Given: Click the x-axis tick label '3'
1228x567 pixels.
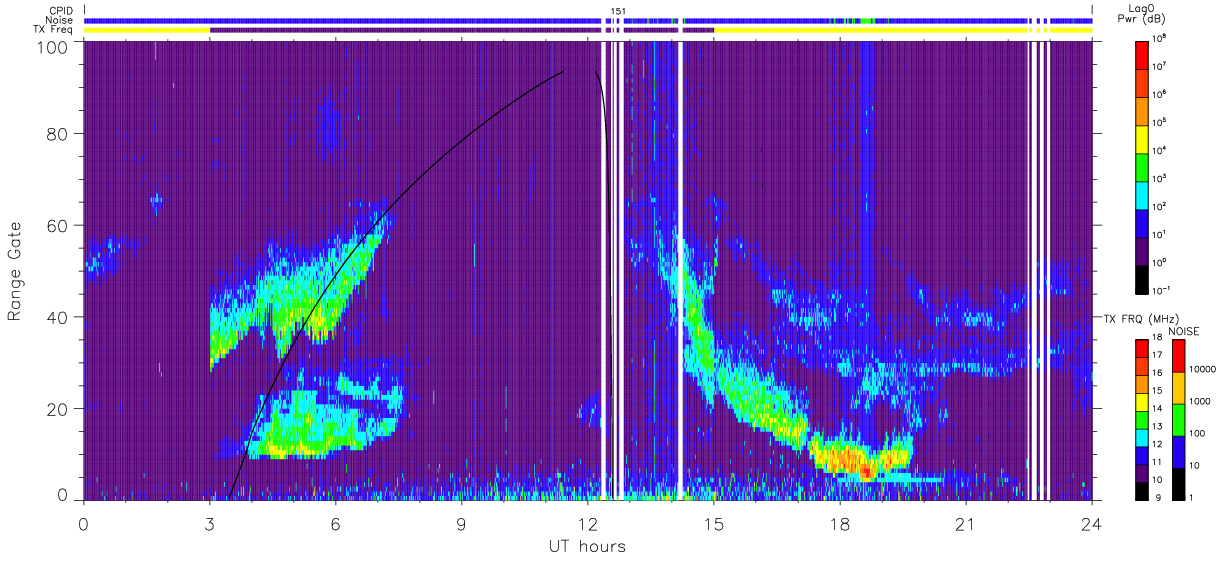Looking at the screenshot, I should coord(210,525).
